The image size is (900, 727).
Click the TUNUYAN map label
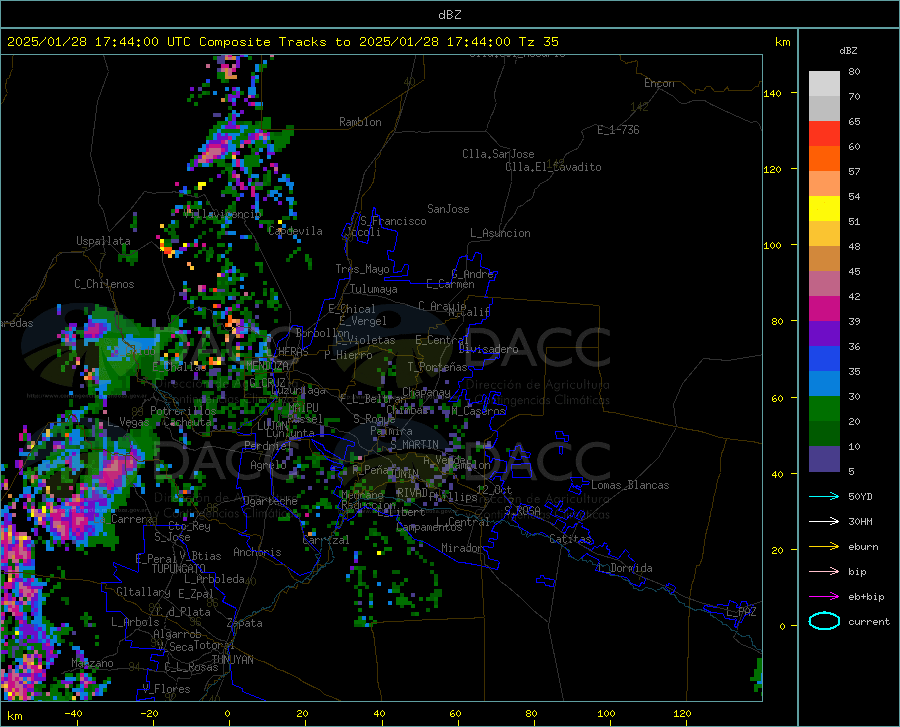(x=232, y=660)
